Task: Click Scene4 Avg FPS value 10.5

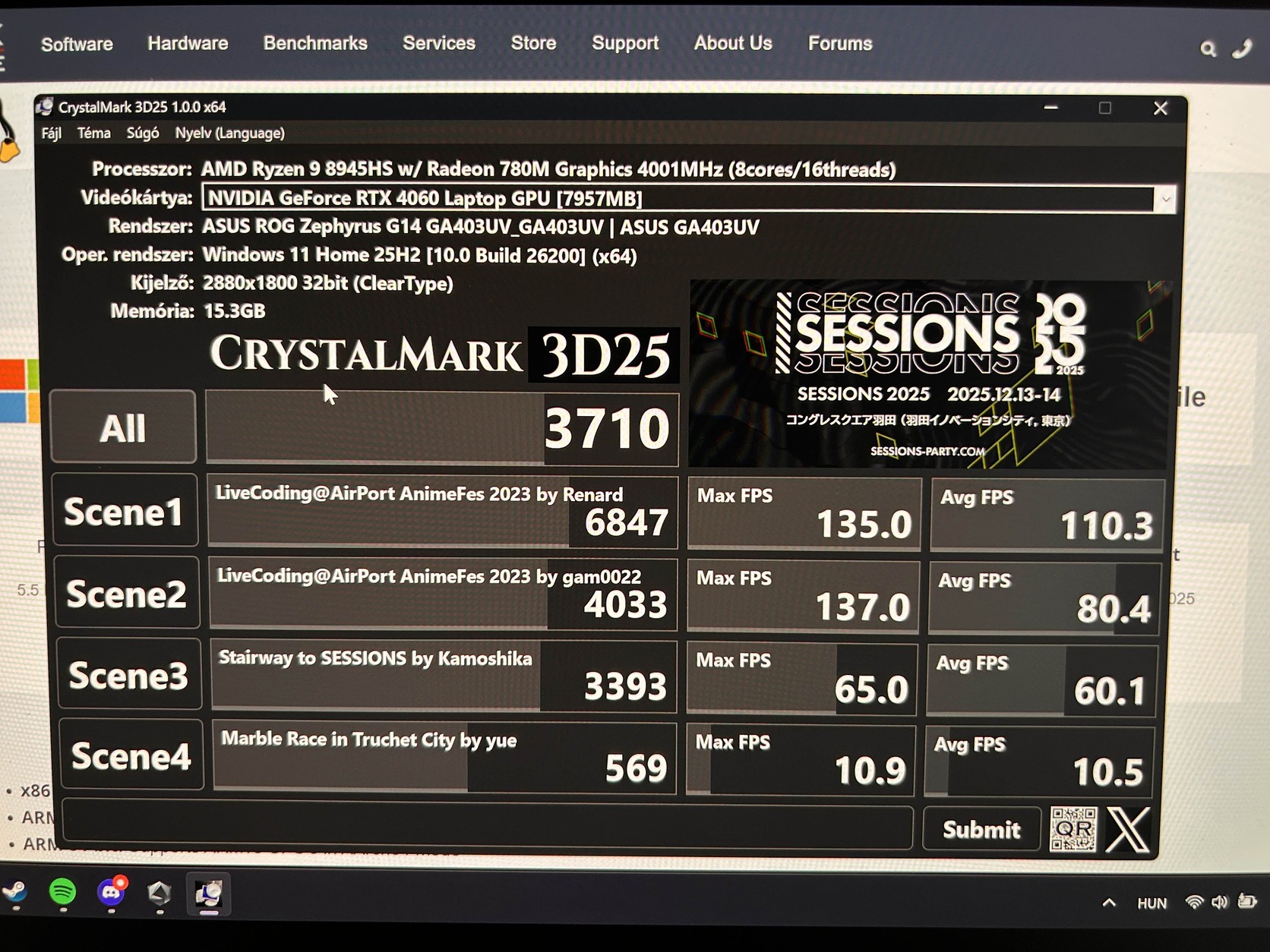Action: 1107,772
